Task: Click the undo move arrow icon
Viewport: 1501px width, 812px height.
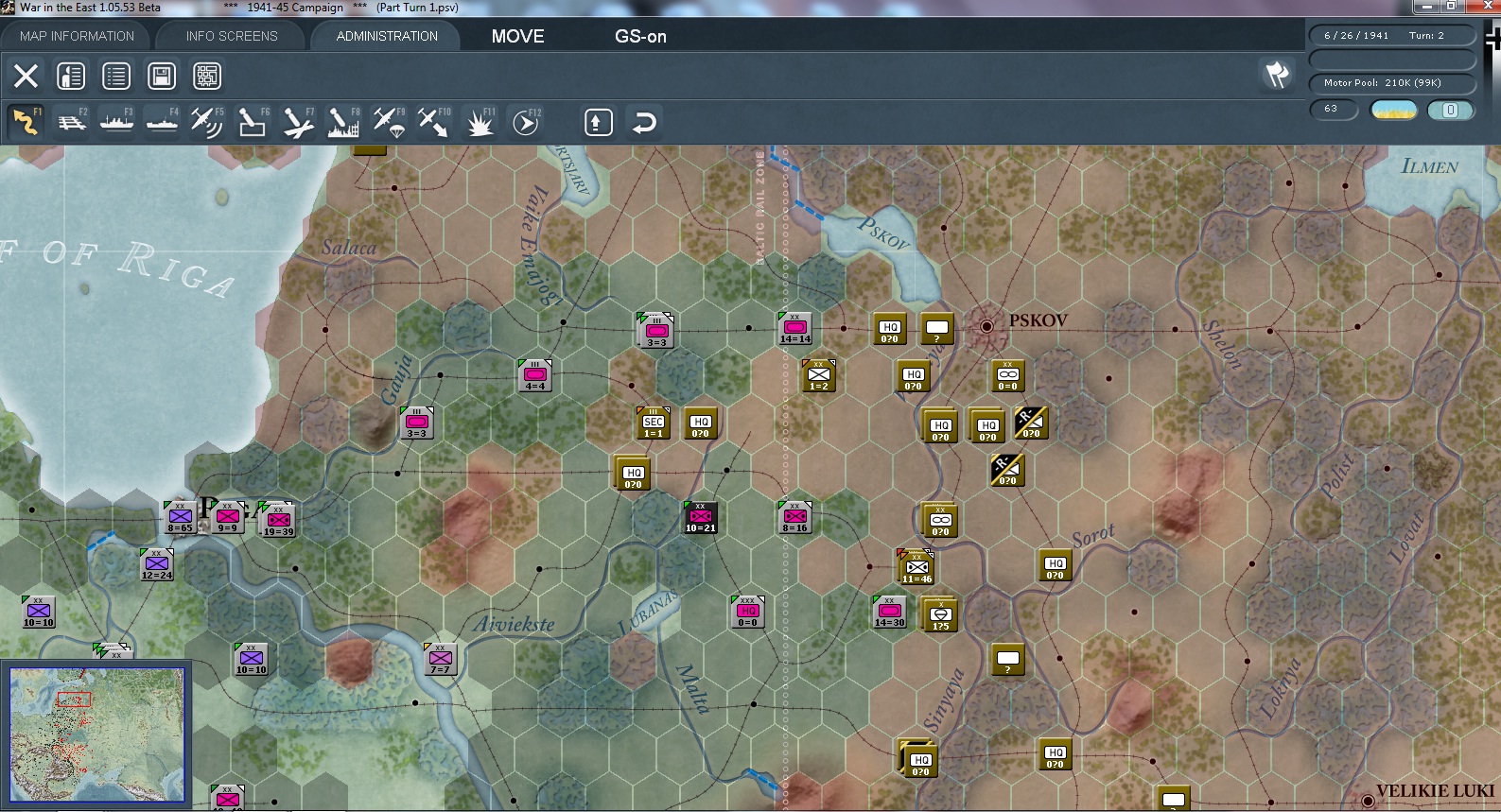Action: pos(644,123)
